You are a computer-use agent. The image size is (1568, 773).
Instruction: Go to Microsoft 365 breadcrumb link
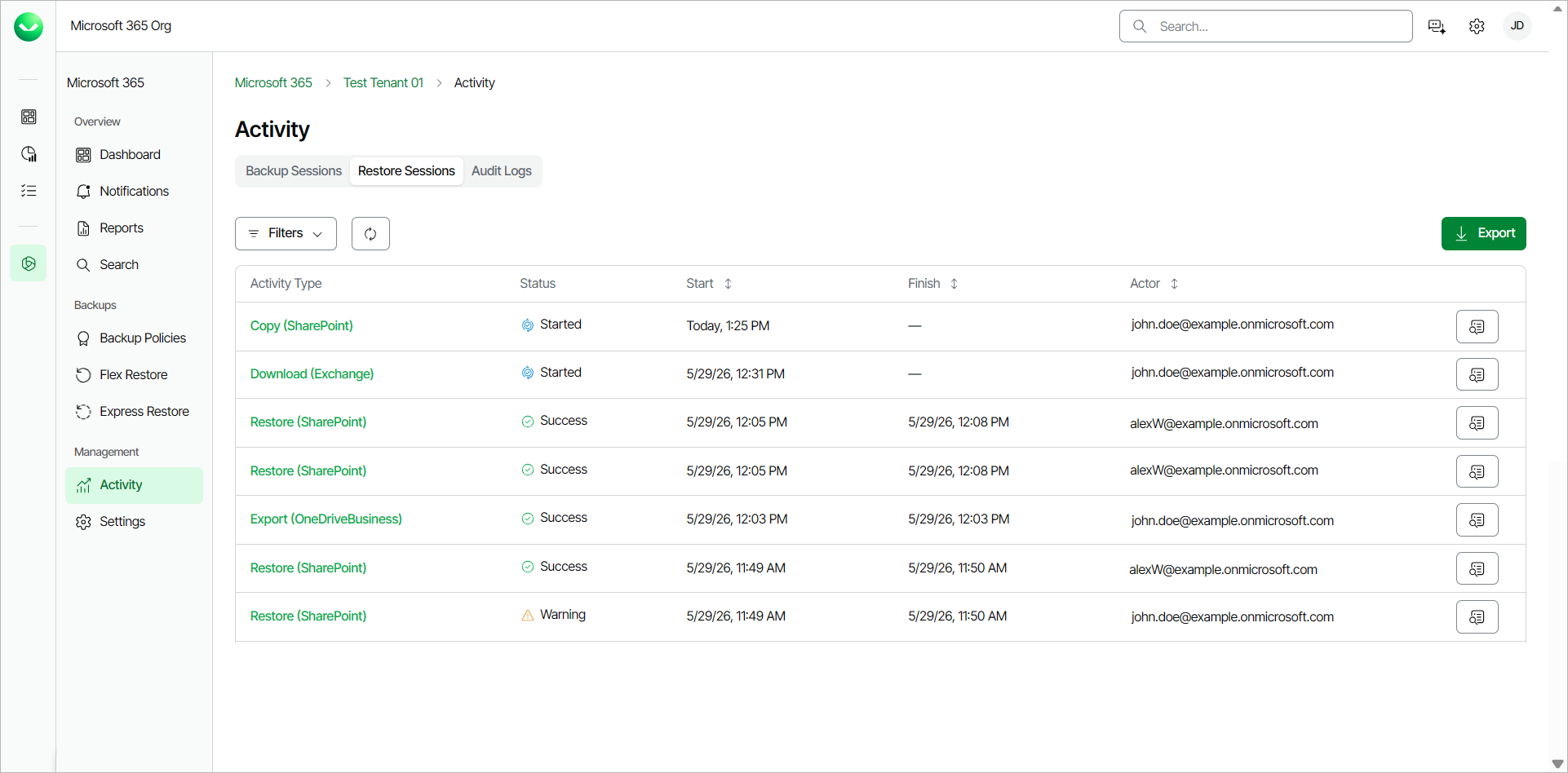273,83
